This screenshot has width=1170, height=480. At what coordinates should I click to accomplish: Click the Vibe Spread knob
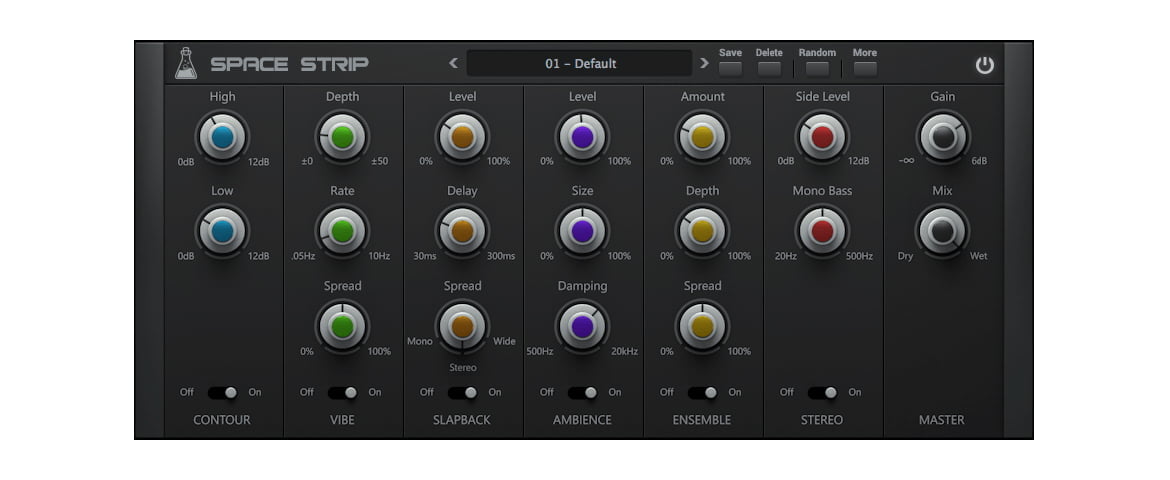pos(342,327)
